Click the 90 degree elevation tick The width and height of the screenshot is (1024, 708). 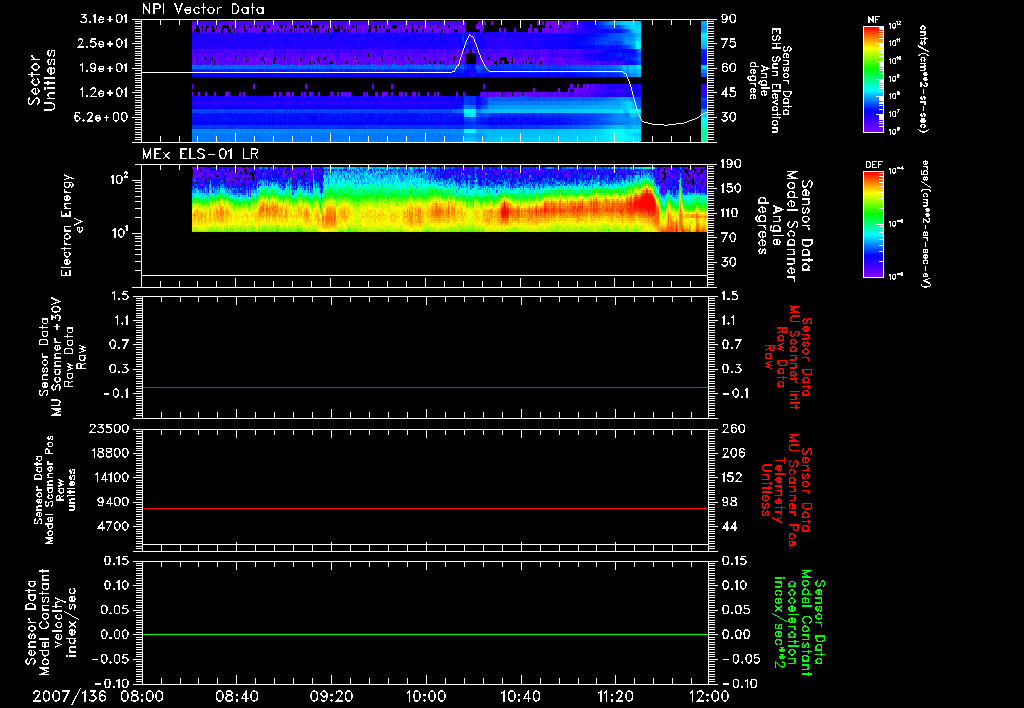(x=729, y=19)
